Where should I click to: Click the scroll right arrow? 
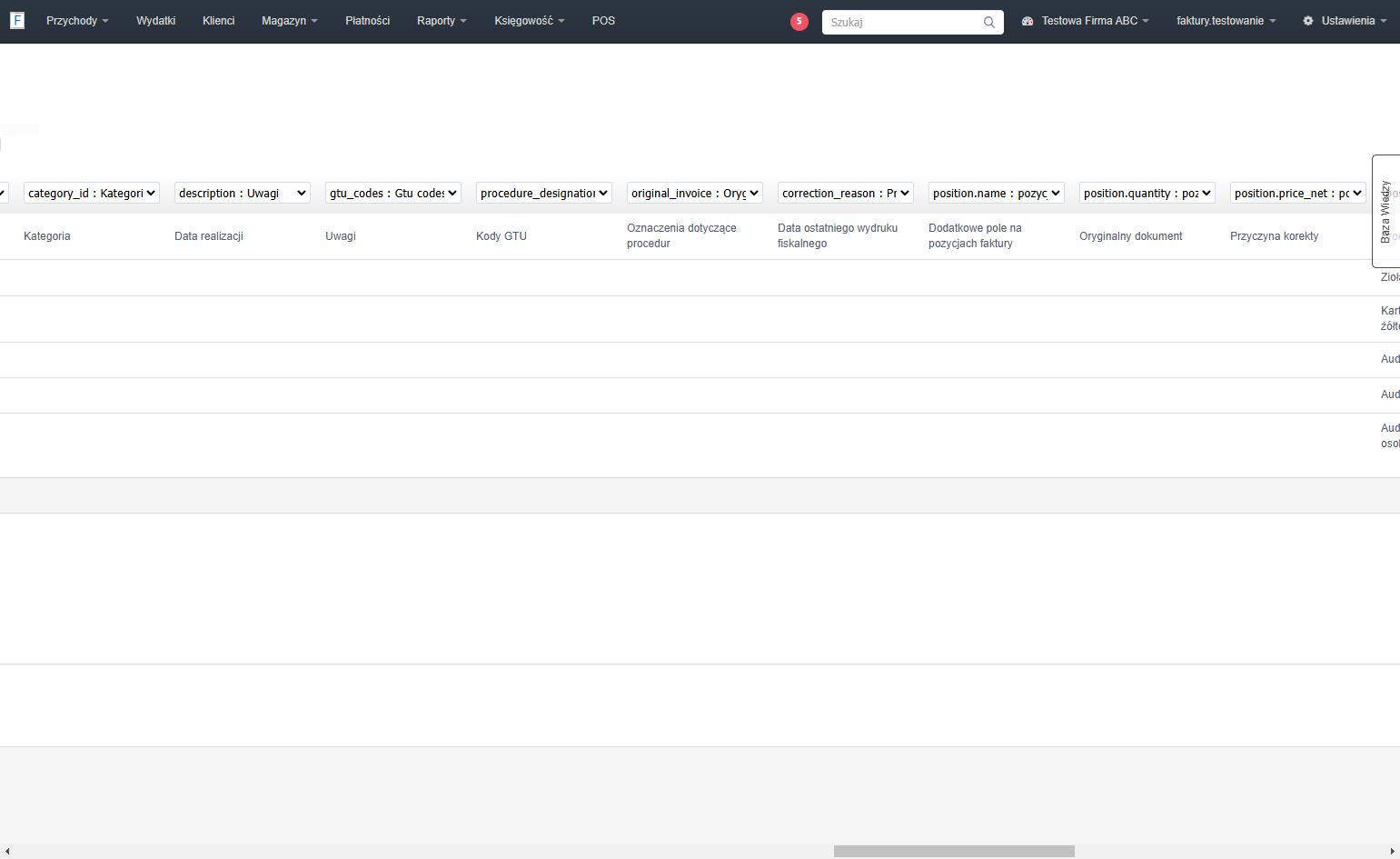pos(1393,852)
